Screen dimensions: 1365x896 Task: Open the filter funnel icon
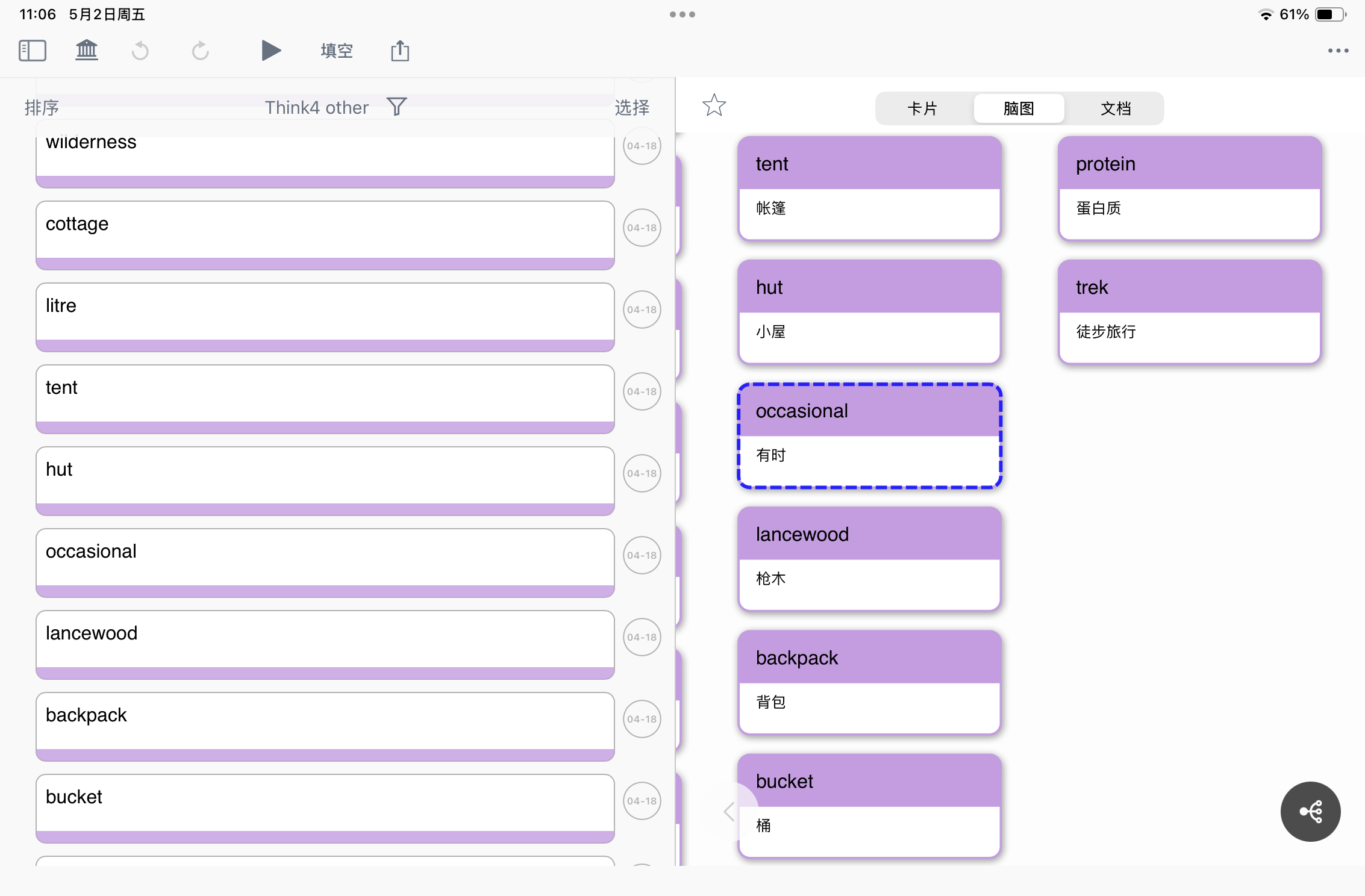[x=397, y=107]
